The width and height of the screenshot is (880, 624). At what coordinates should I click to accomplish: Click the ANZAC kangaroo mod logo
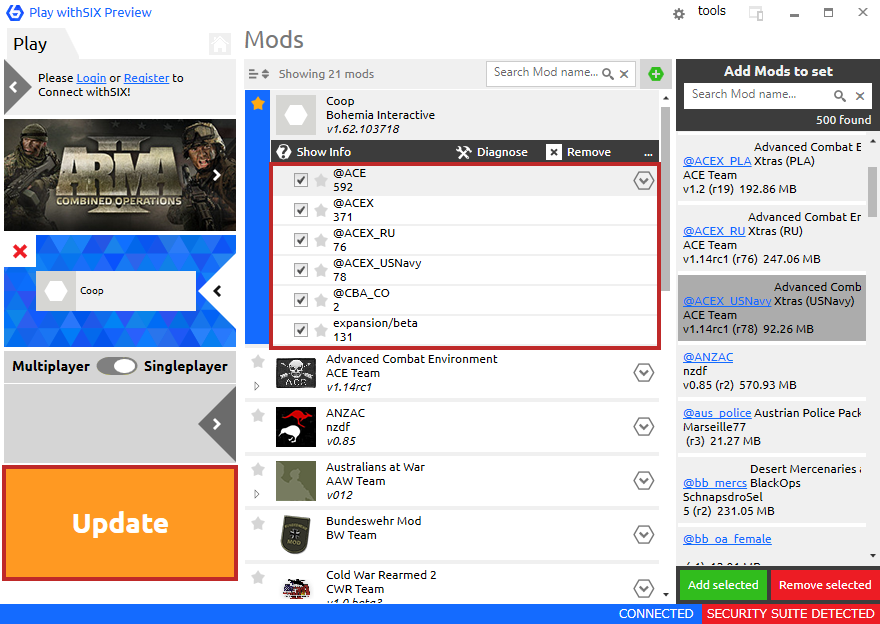click(296, 427)
